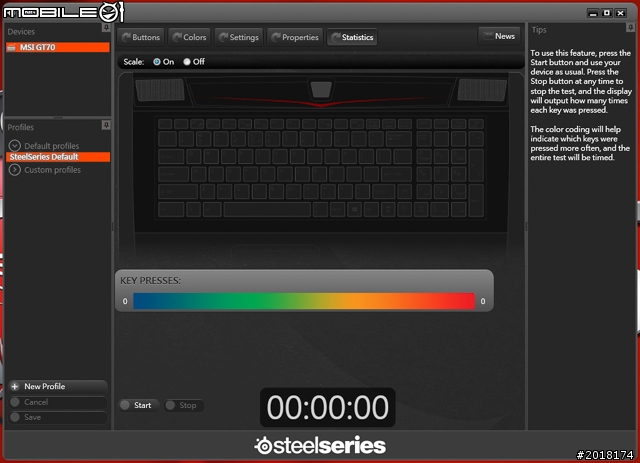
Task: Pin the Devices panel
Action: pyautogui.click(x=106, y=28)
